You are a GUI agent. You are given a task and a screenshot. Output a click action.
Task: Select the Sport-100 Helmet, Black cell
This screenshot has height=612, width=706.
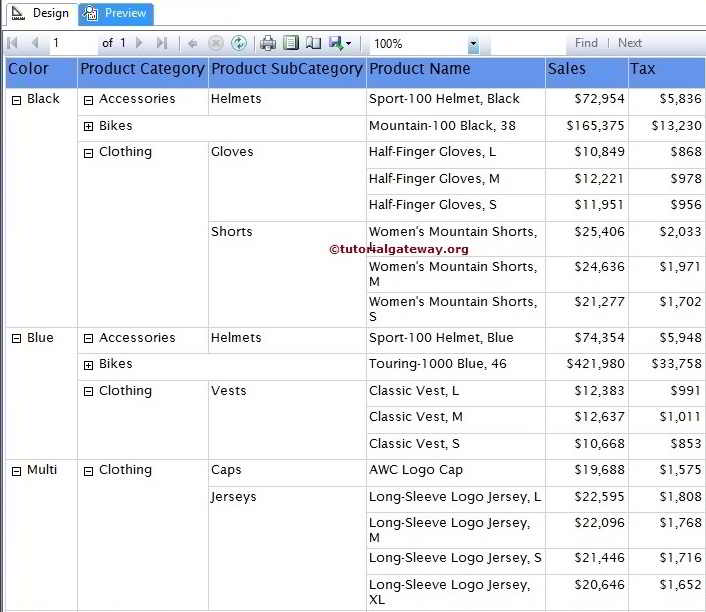click(x=456, y=102)
